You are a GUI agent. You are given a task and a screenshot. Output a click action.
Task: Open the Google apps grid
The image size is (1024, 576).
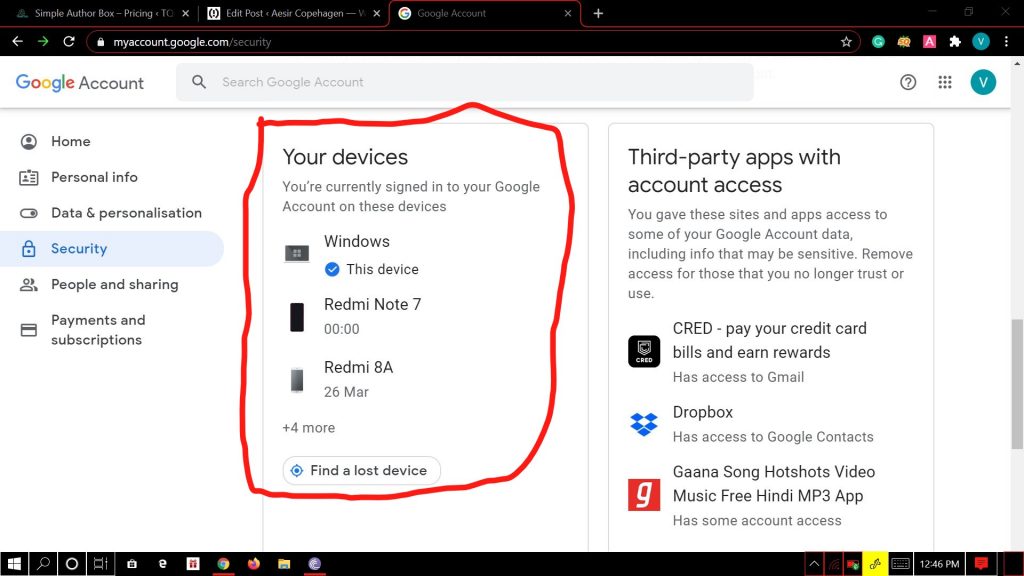(944, 82)
